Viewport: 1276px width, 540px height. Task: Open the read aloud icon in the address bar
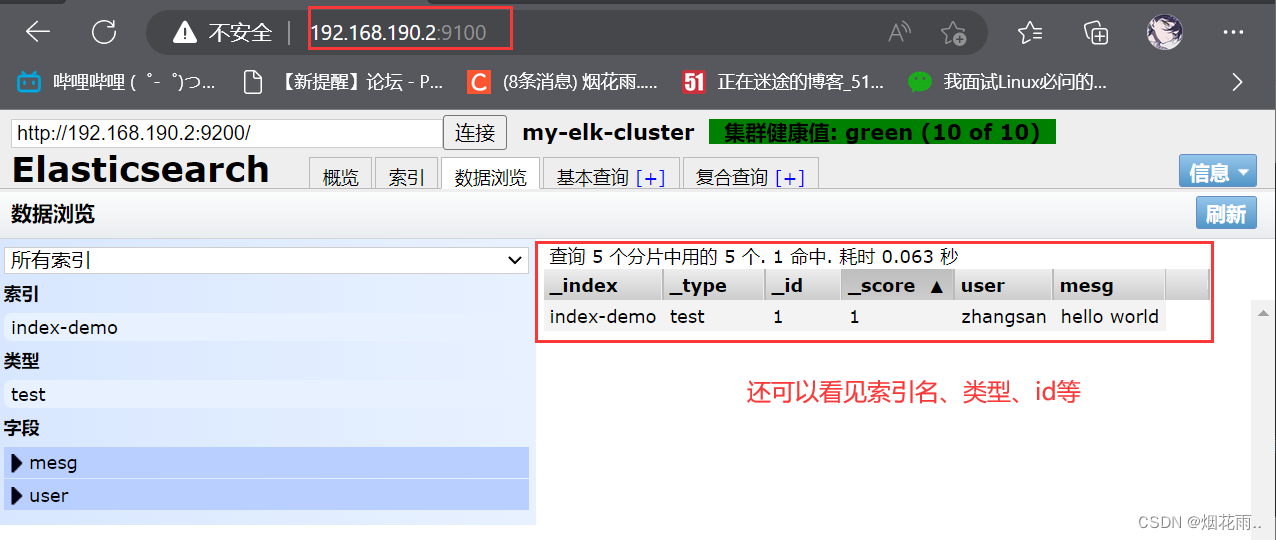click(x=899, y=33)
